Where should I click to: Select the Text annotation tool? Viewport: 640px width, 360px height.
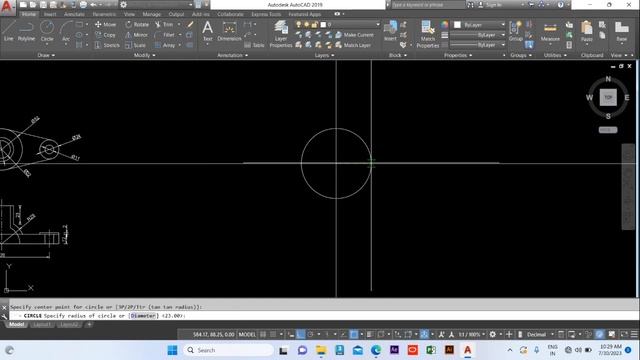[207, 31]
